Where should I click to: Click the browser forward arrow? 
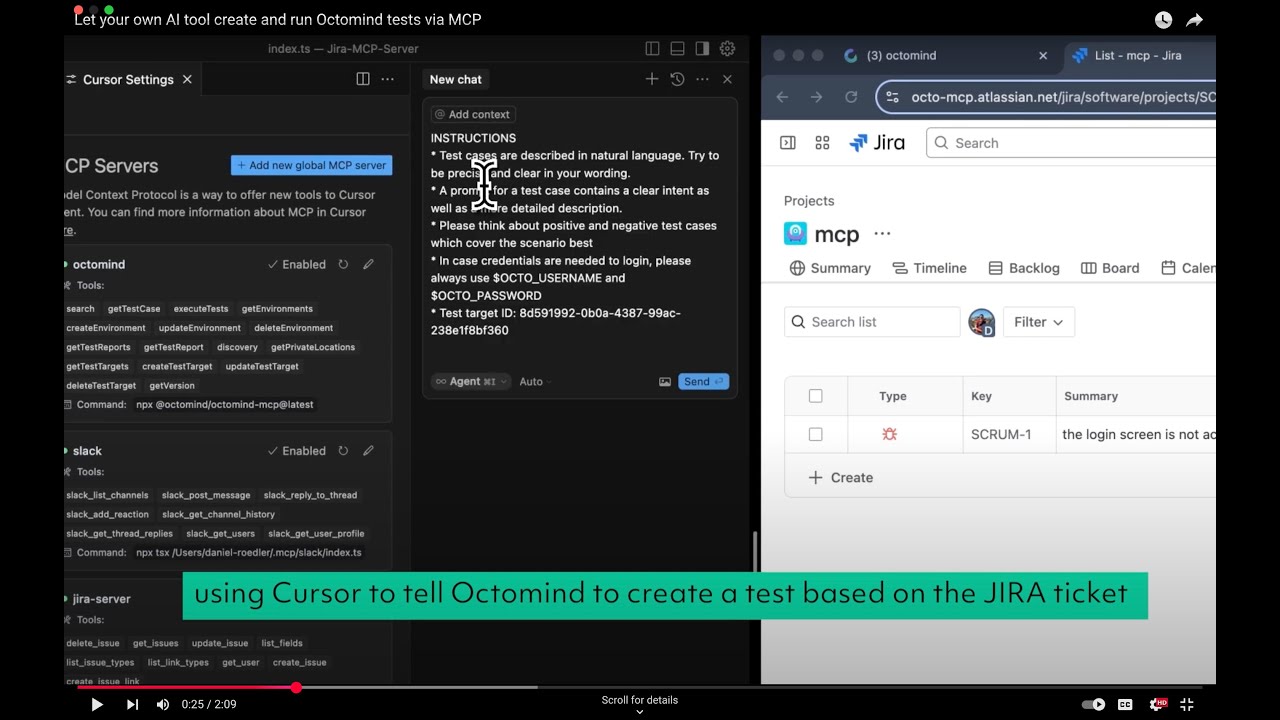pyautogui.click(x=816, y=97)
